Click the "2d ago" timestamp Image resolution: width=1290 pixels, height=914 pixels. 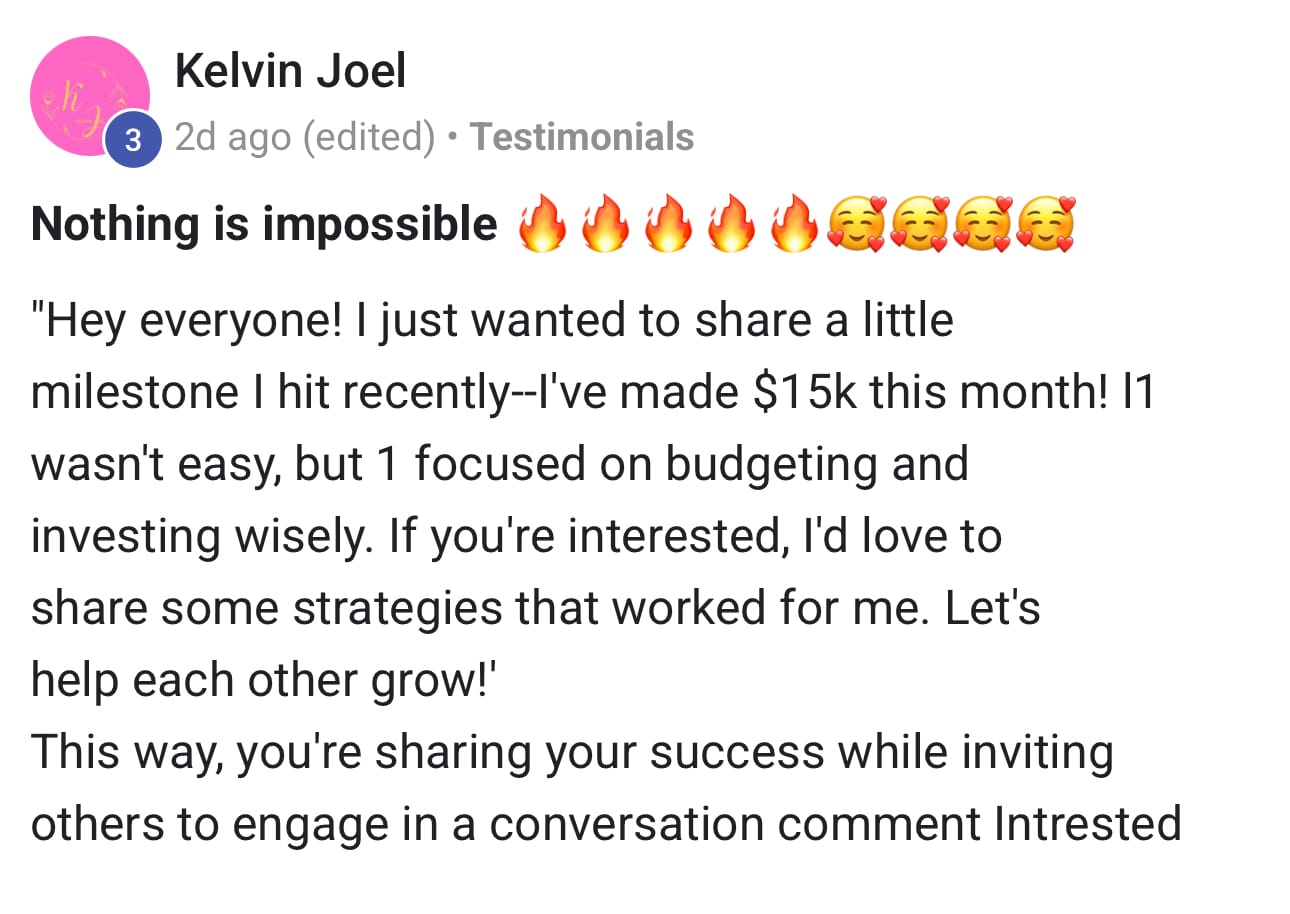(232, 137)
